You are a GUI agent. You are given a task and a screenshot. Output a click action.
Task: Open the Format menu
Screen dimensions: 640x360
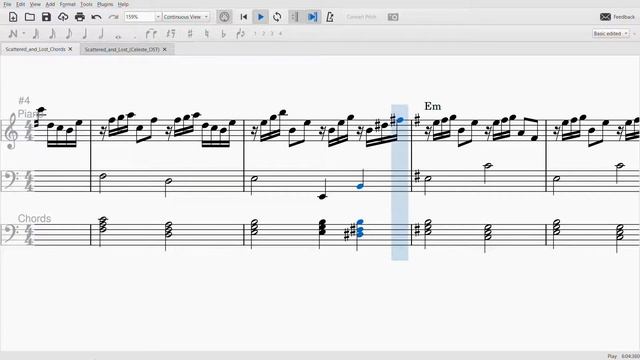point(67,4)
